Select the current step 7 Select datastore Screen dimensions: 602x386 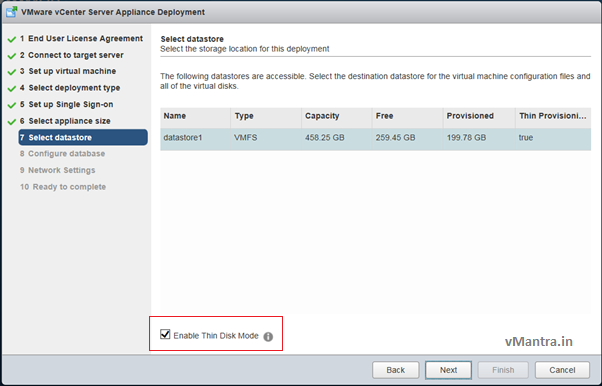point(83,137)
